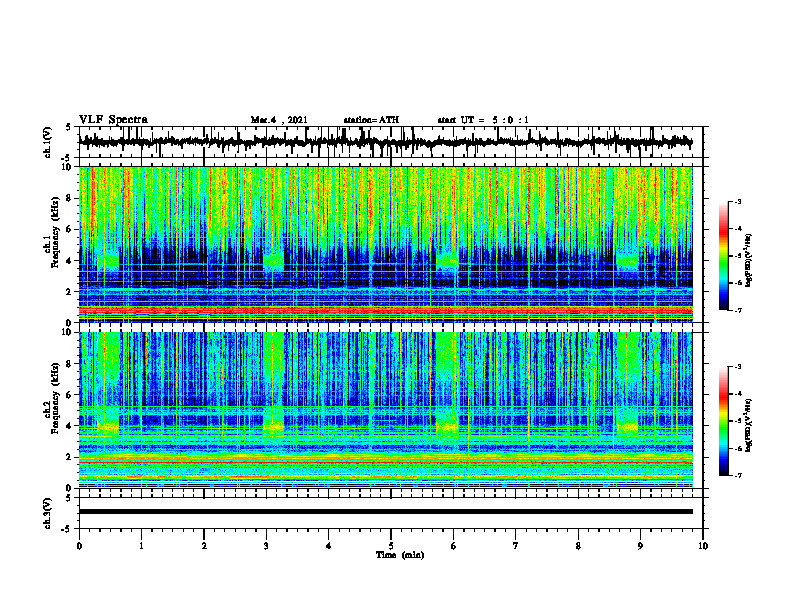Click the ch.3 black voltage trace bar

(x=385, y=512)
